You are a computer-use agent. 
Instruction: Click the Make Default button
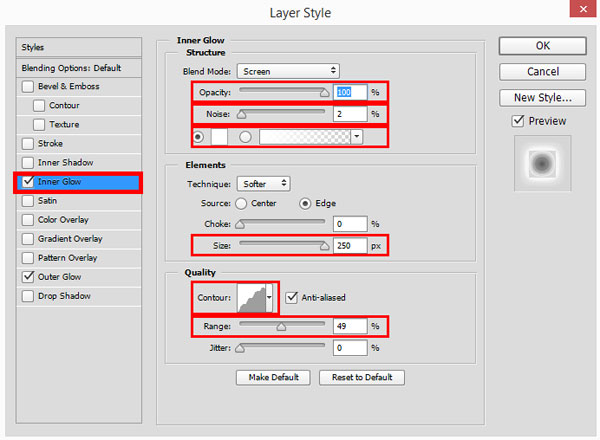coord(273,378)
